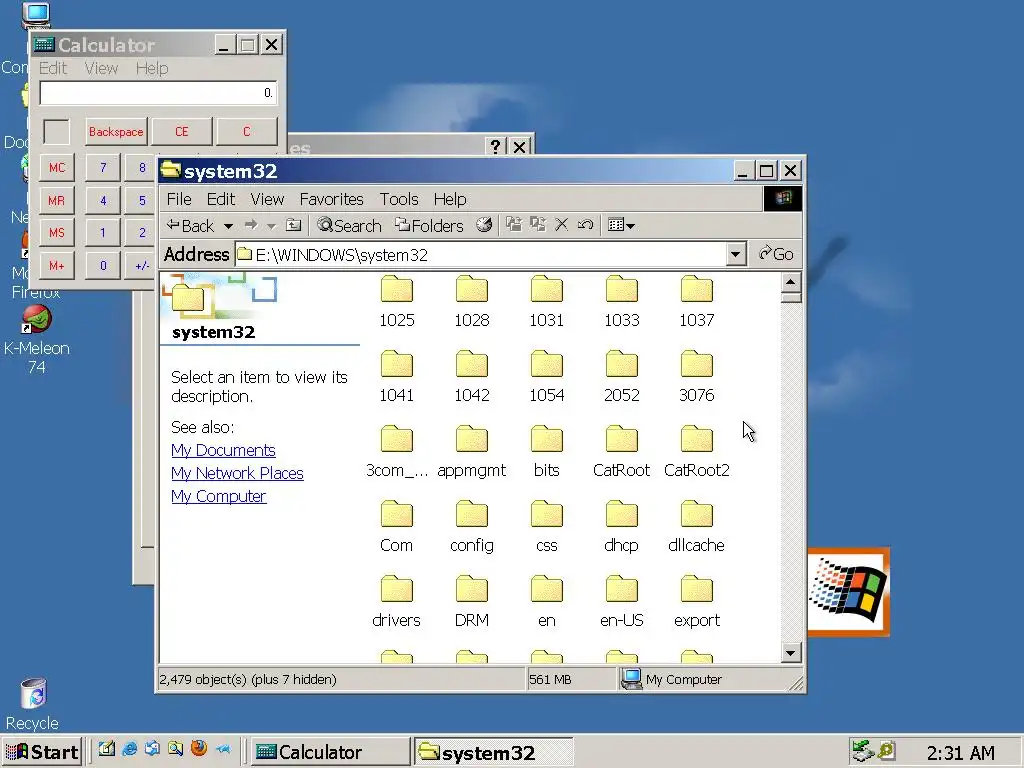Viewport: 1024px width, 768px height.
Task: Click the 0 key in Calculator
Action: tap(103, 266)
